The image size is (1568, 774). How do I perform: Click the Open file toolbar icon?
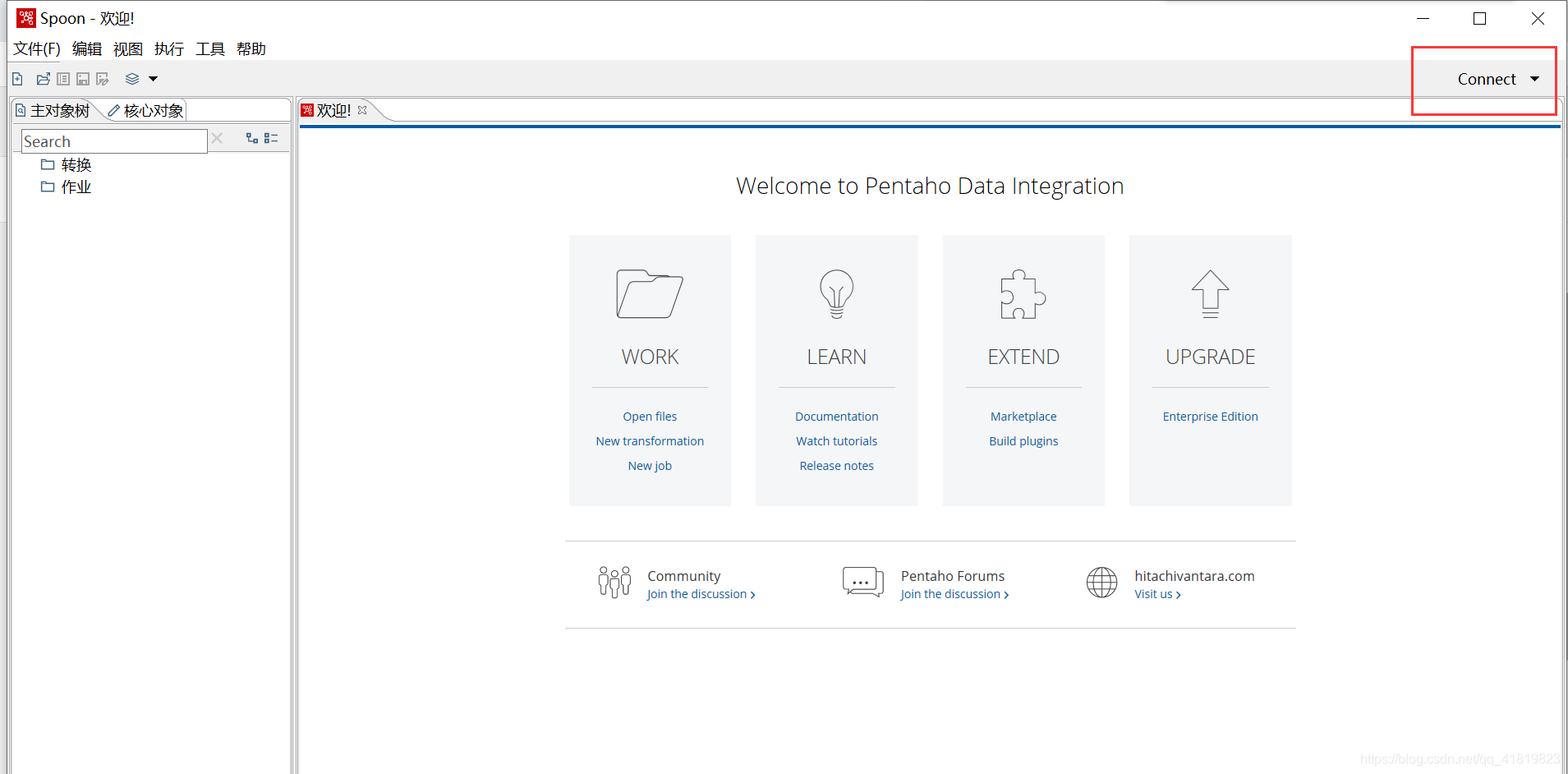(x=44, y=79)
